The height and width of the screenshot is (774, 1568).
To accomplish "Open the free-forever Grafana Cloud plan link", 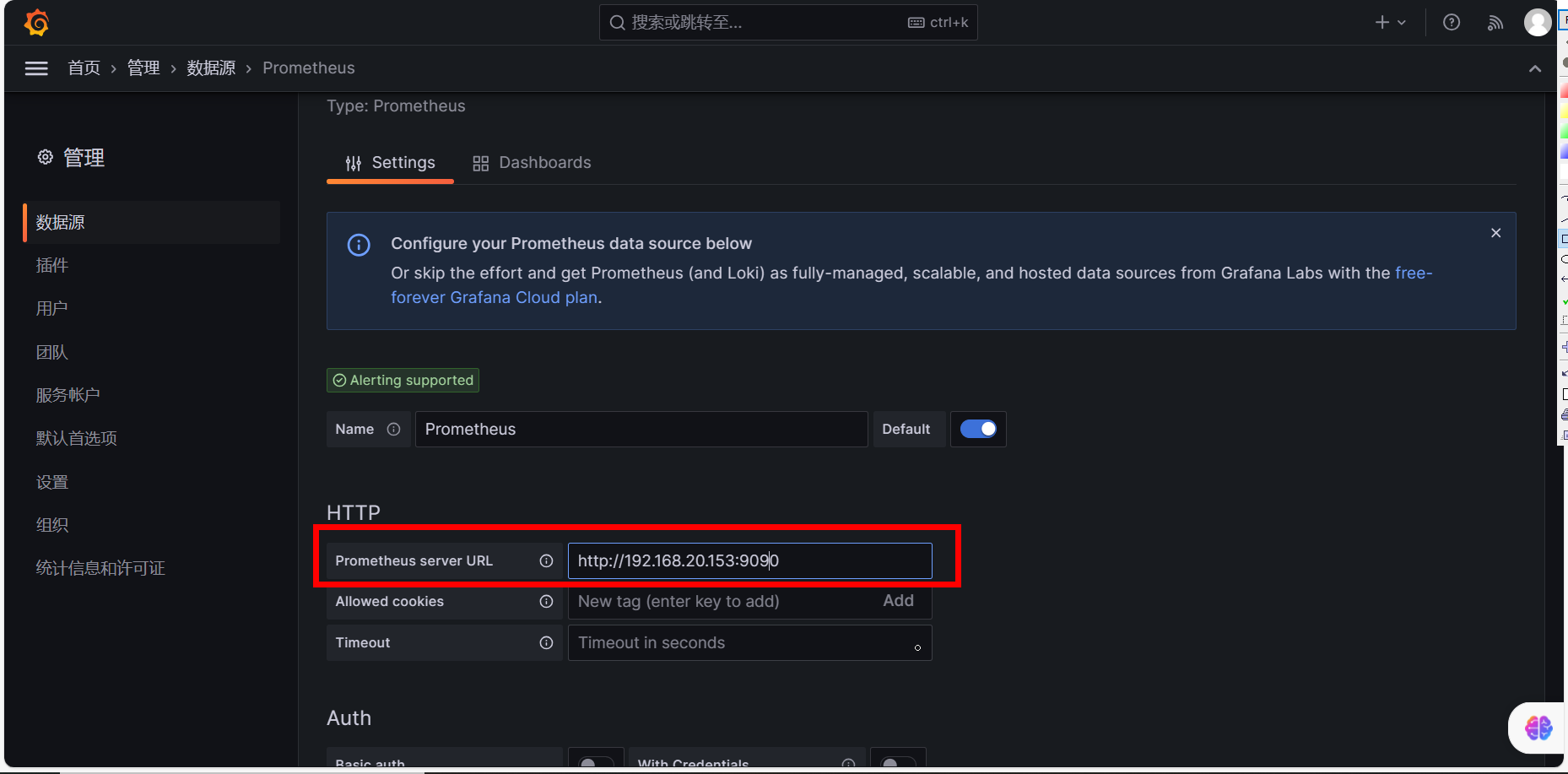I will tap(911, 285).
